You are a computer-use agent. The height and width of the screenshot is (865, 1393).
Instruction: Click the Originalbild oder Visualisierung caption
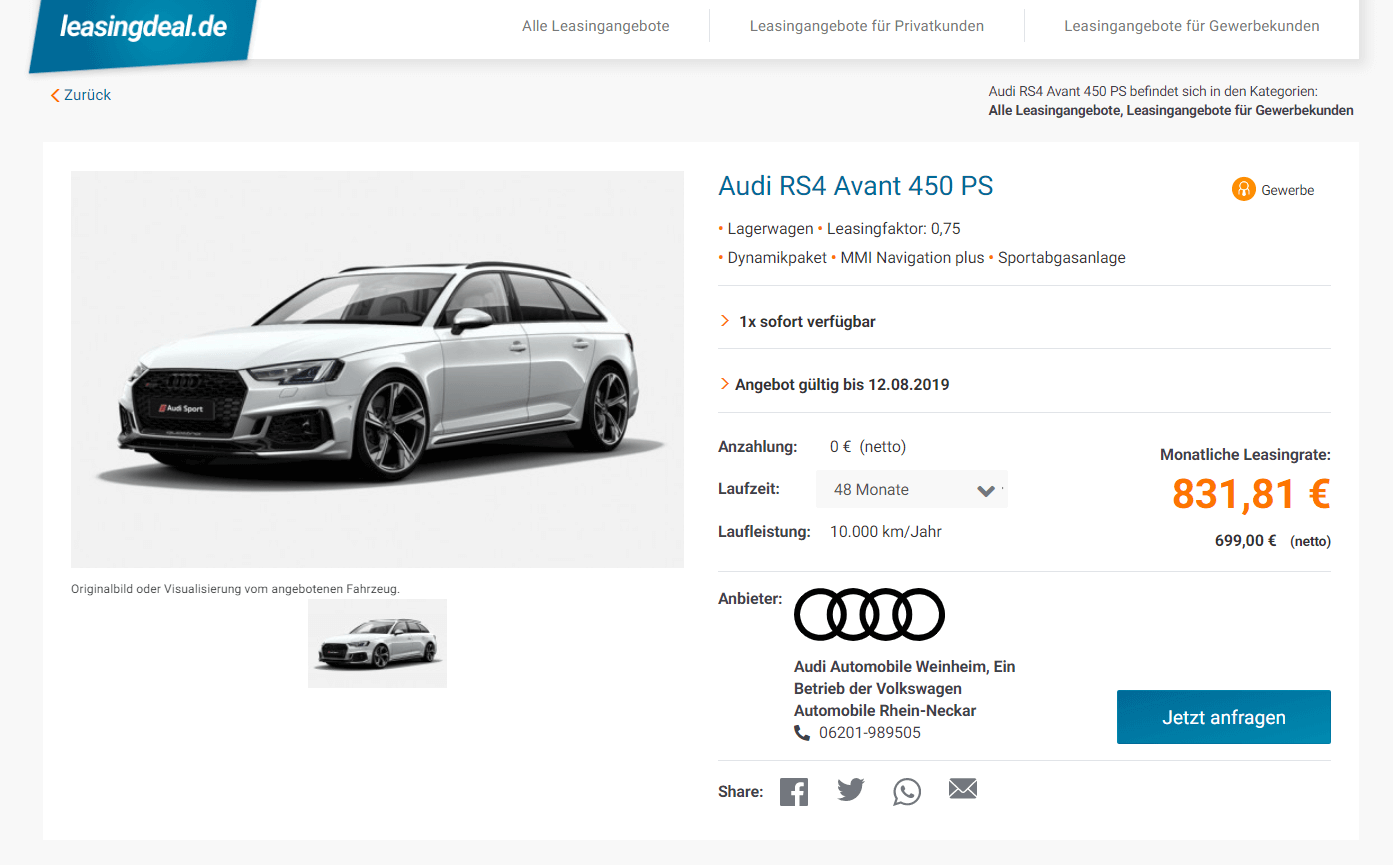click(235, 589)
